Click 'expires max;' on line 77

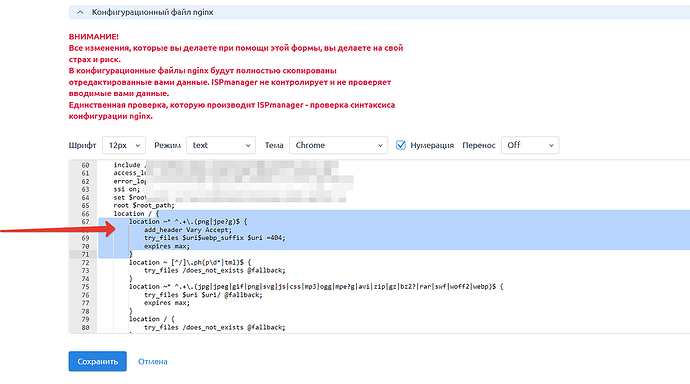pyautogui.click(x=167, y=303)
